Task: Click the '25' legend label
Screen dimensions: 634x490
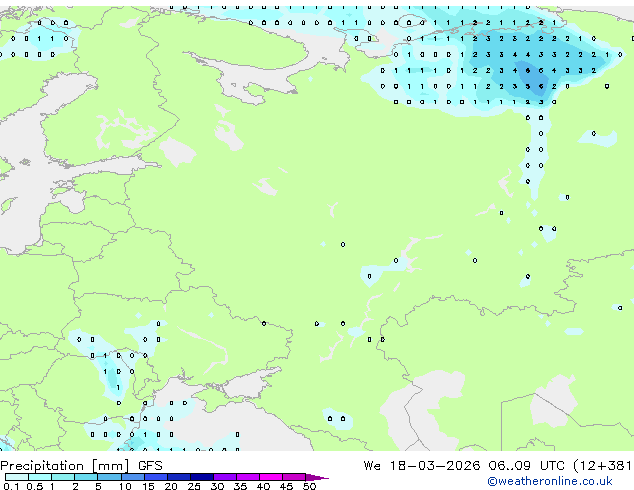Action: pyautogui.click(x=194, y=486)
